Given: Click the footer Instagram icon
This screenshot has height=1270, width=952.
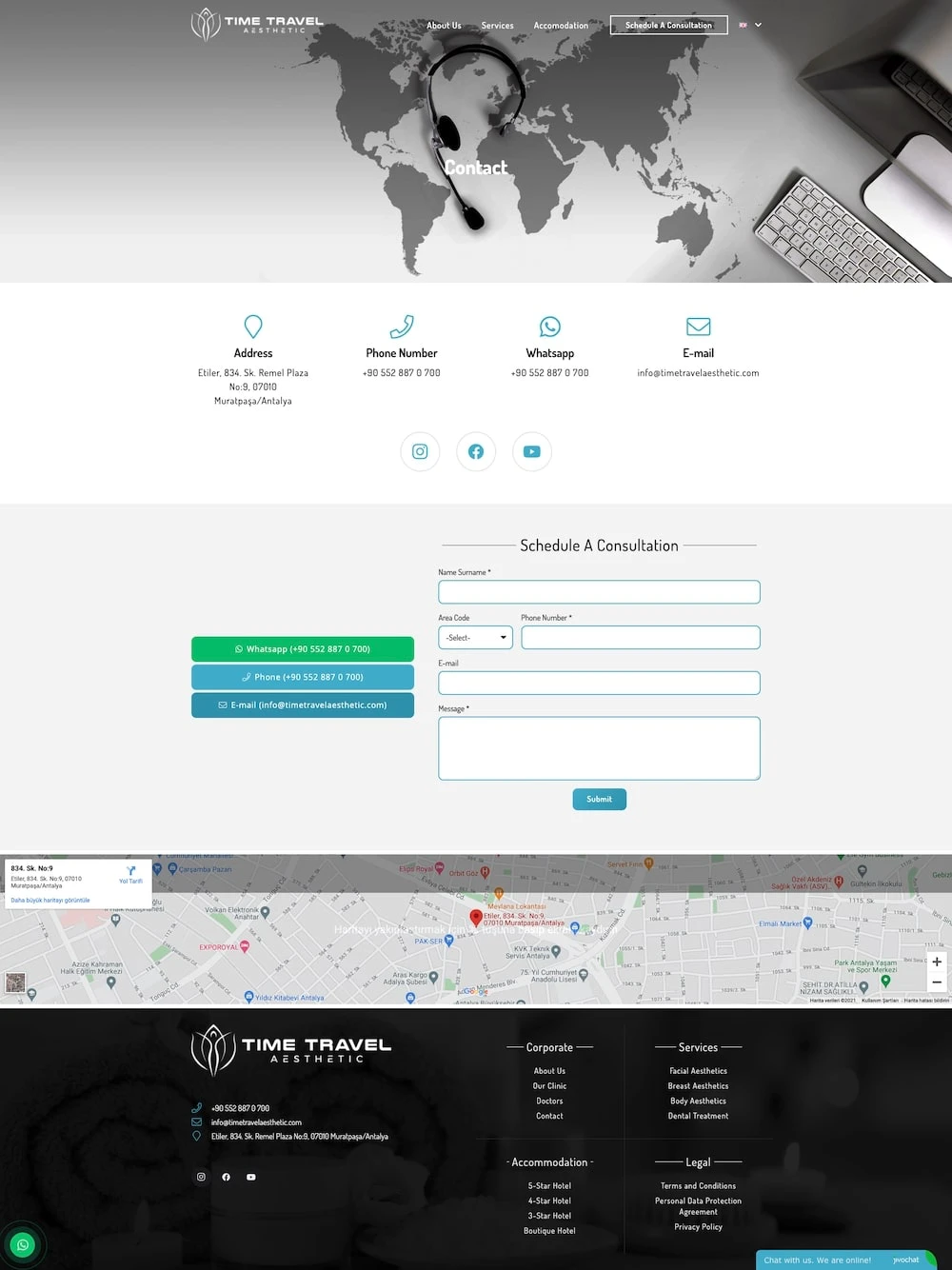Looking at the screenshot, I should pyautogui.click(x=201, y=1177).
